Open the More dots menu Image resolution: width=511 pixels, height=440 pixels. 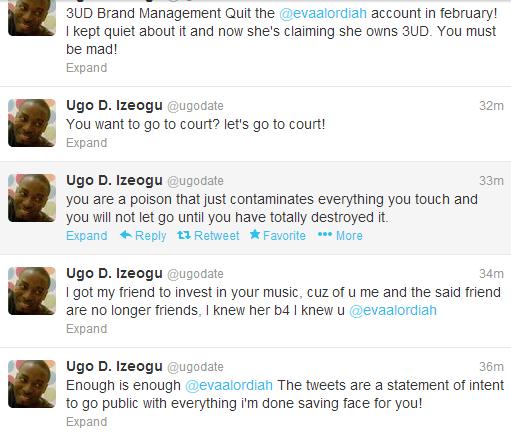pyautogui.click(x=325, y=235)
